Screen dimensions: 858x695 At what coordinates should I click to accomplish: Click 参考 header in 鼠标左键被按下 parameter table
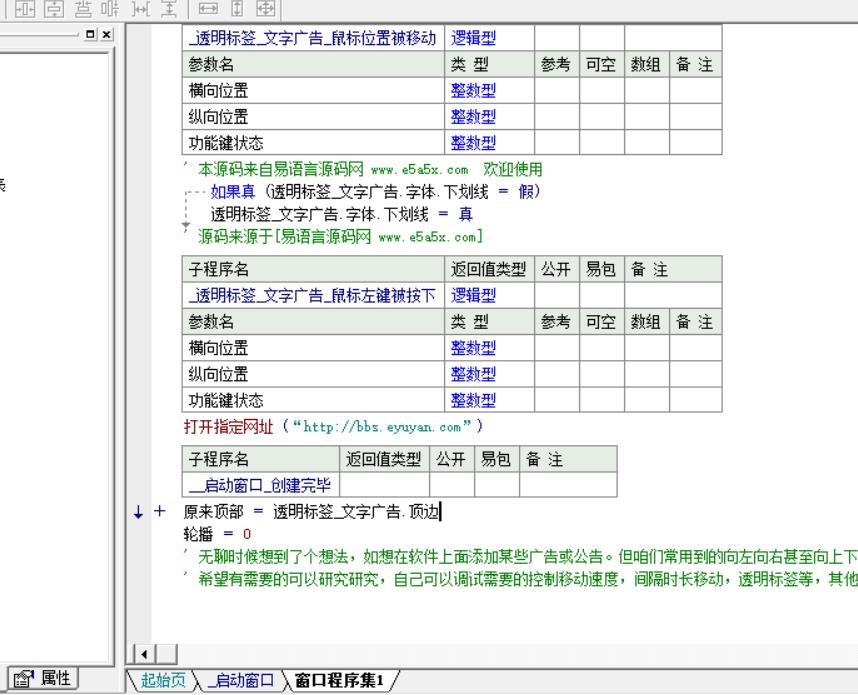click(x=556, y=322)
